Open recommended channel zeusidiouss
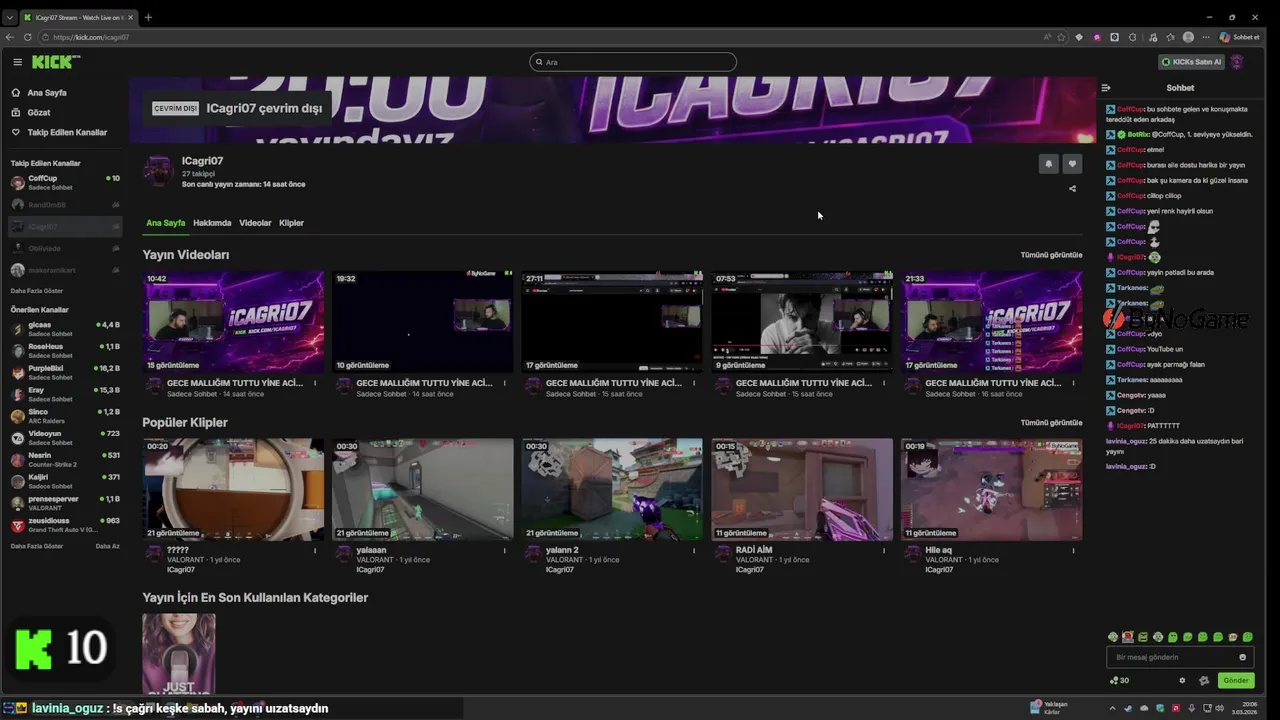This screenshot has height=720, width=1280. tap(65, 525)
